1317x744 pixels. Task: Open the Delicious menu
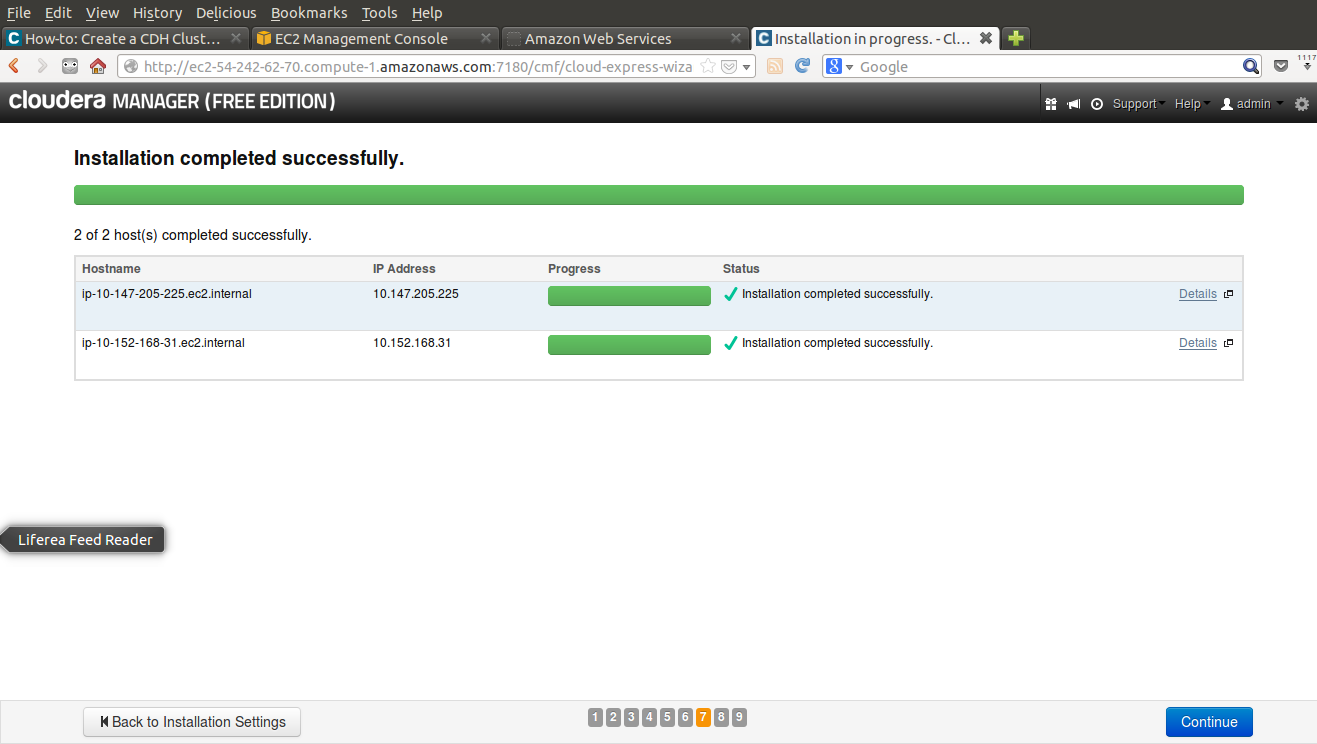(226, 12)
